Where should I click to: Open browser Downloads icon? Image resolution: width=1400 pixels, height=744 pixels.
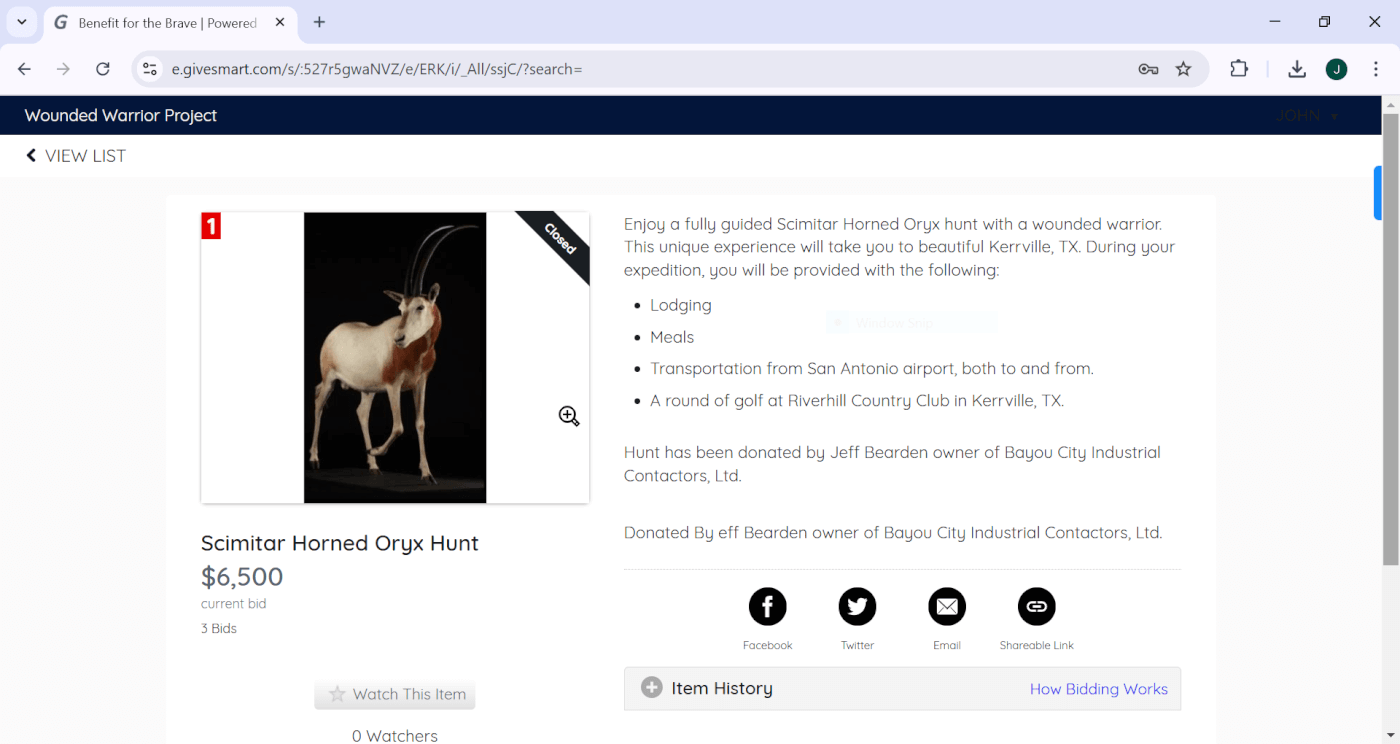1297,69
